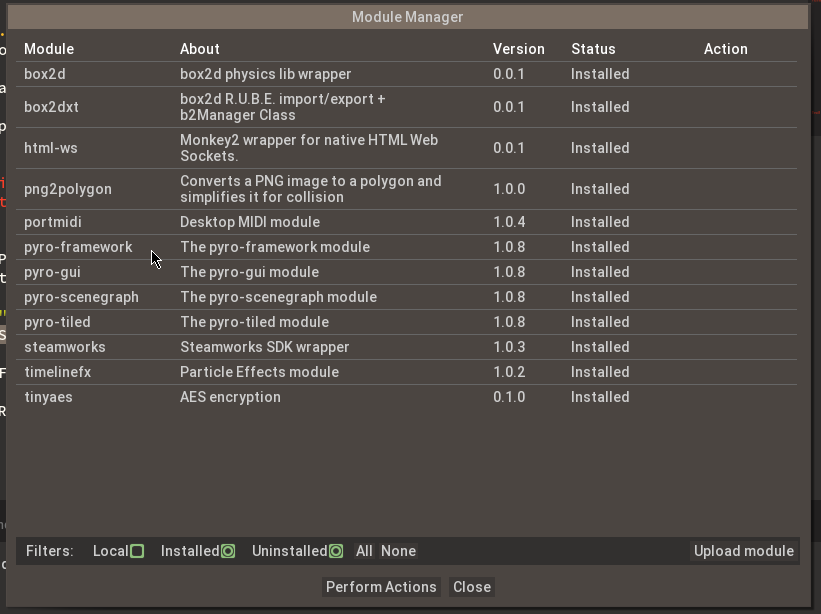The image size is (821, 614).
Task: Toggle the Uninstalled filter checkbox
Action: 336,551
